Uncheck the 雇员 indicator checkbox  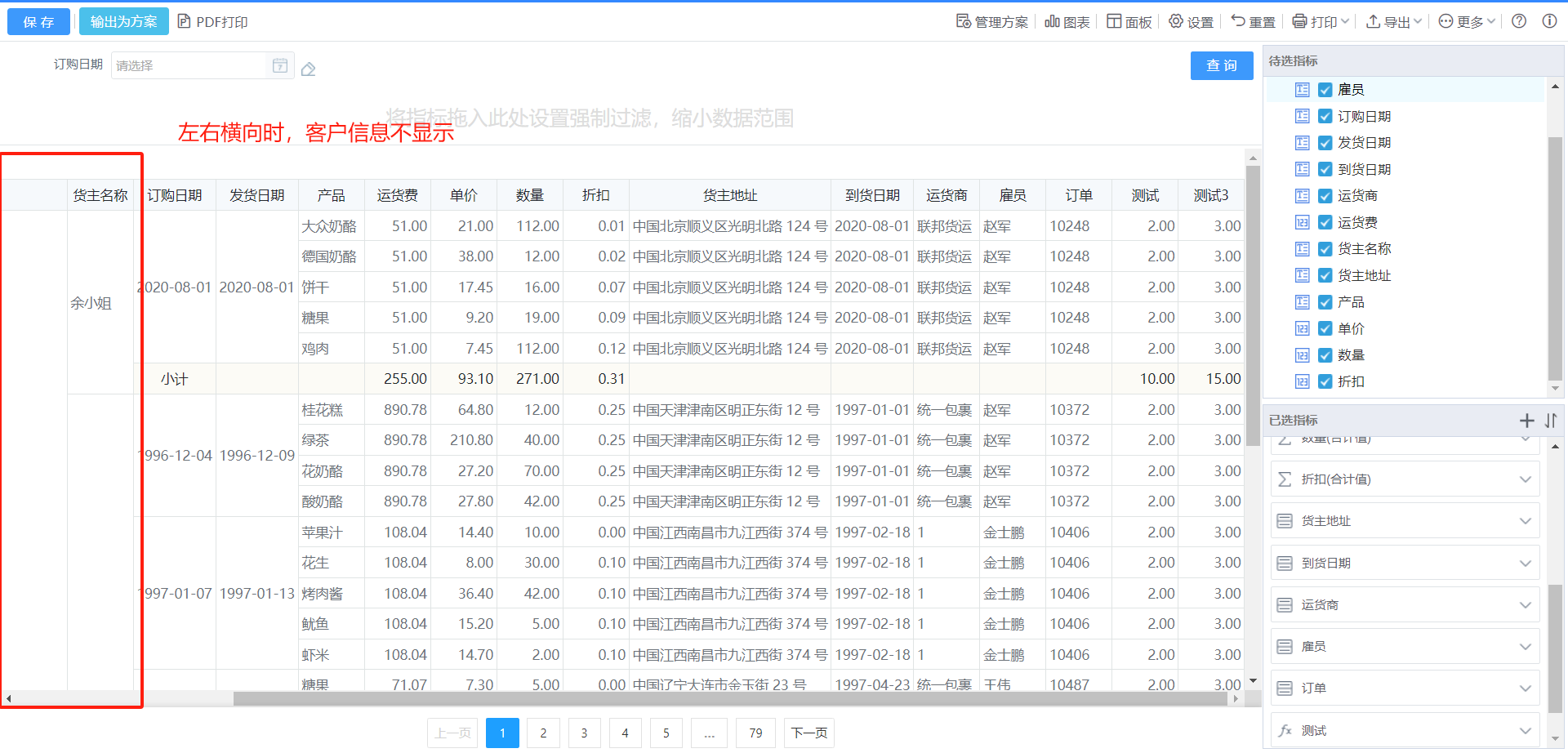pyautogui.click(x=1325, y=90)
